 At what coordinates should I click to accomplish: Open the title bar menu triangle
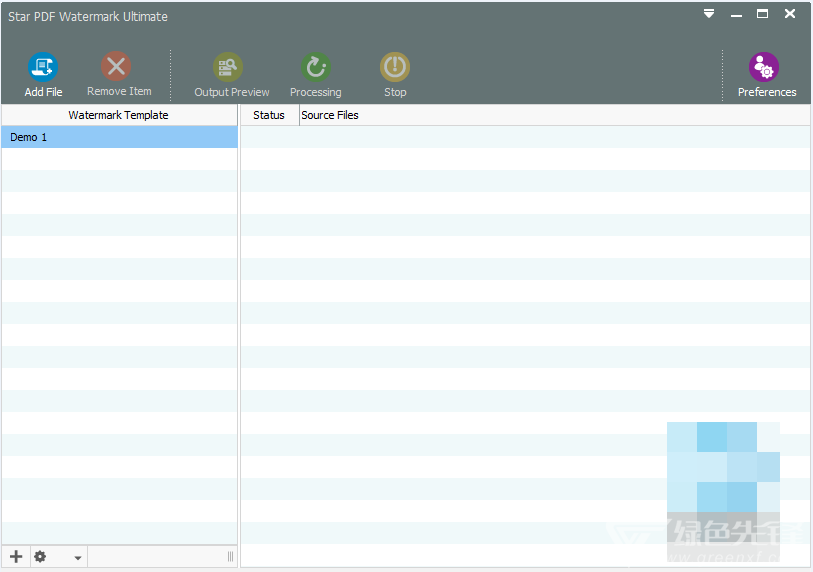709,13
